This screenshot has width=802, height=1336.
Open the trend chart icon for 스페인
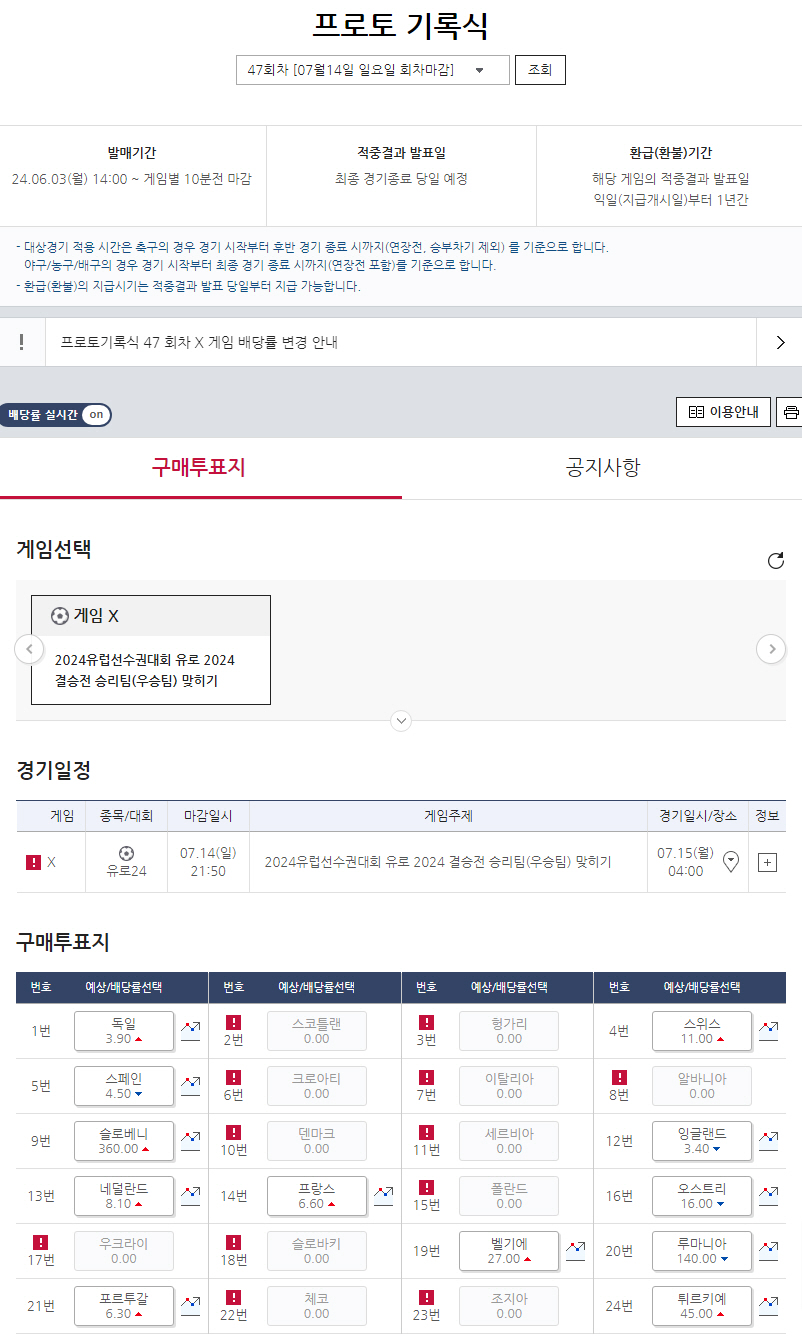[x=190, y=1084]
